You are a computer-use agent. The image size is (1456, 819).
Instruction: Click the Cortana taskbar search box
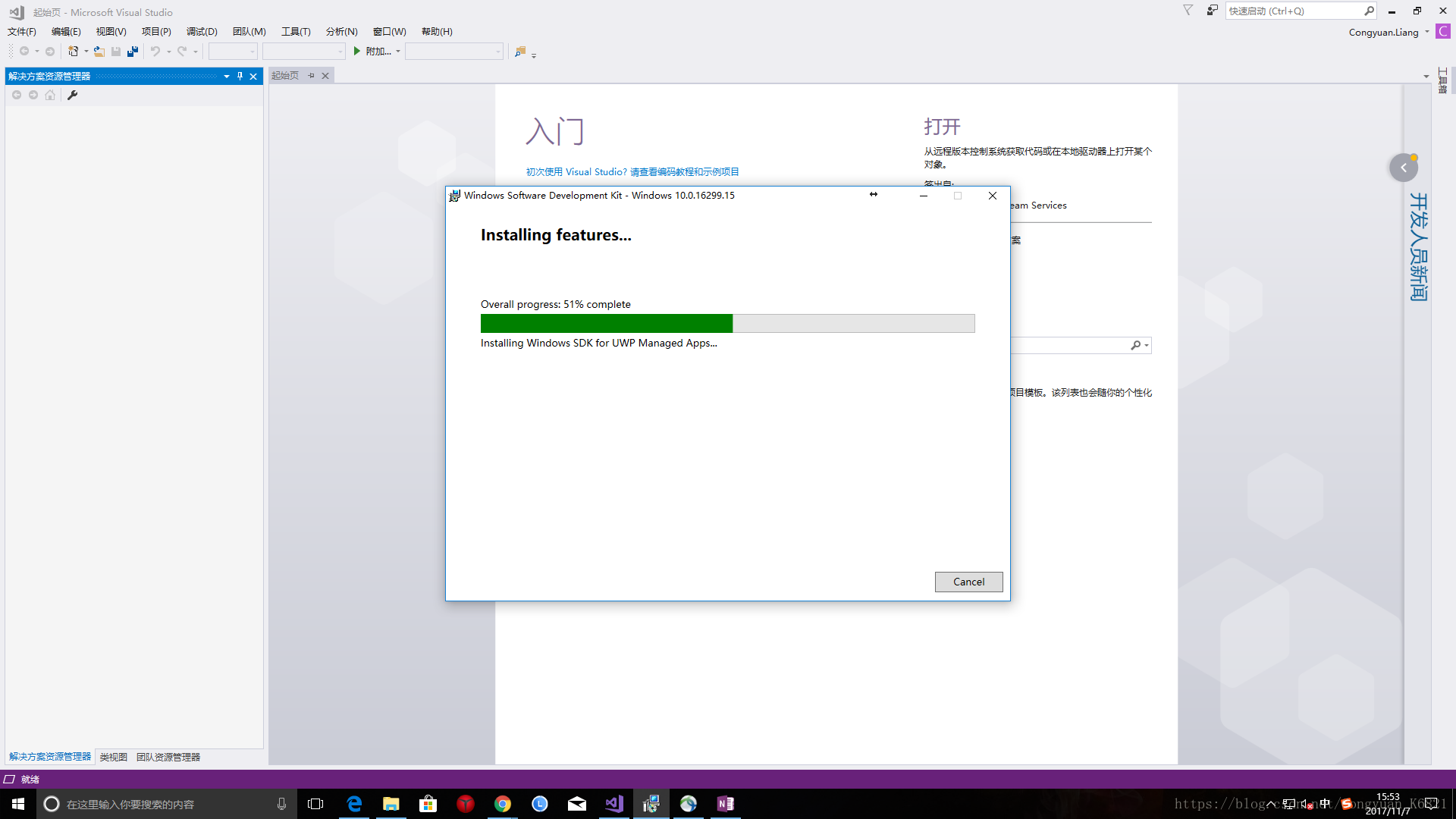pos(167,804)
